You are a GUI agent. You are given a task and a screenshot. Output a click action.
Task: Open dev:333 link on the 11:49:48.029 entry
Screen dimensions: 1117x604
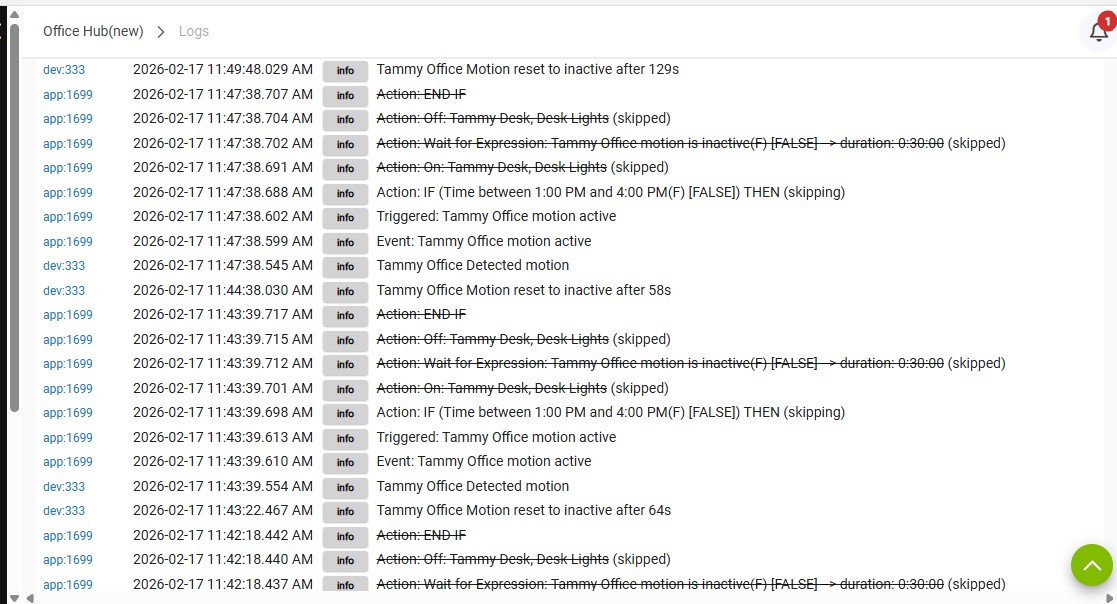click(64, 70)
